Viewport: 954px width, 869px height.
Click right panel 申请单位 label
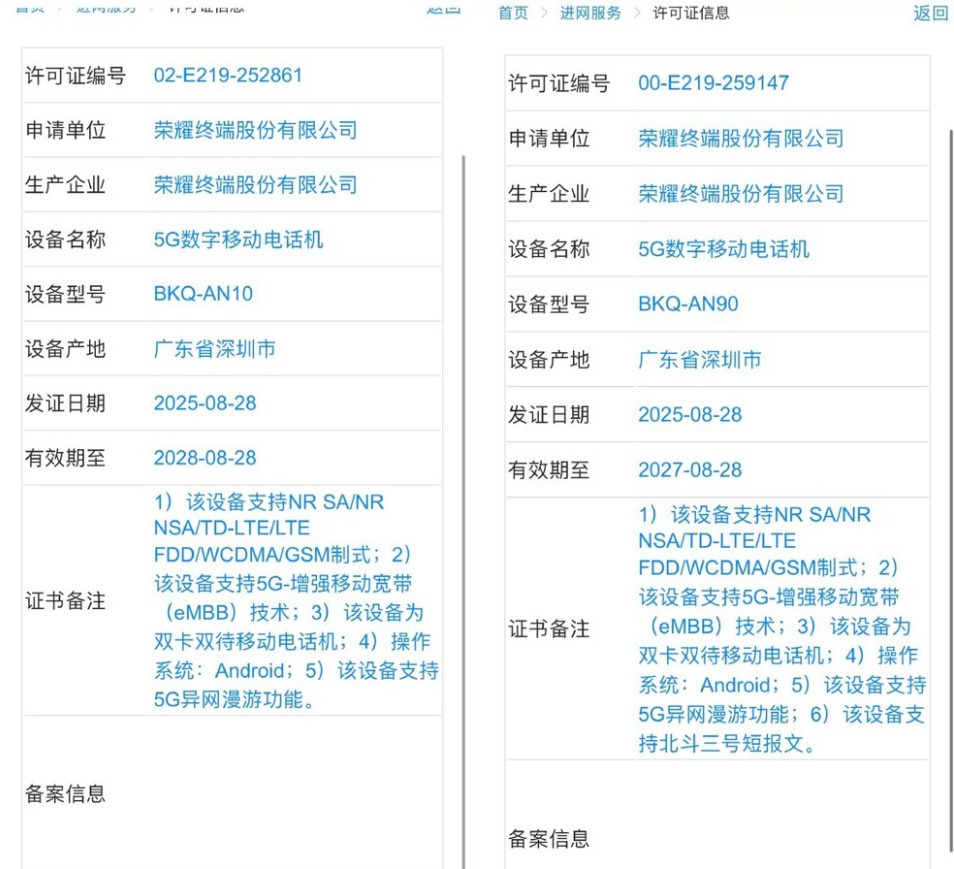pos(548,139)
